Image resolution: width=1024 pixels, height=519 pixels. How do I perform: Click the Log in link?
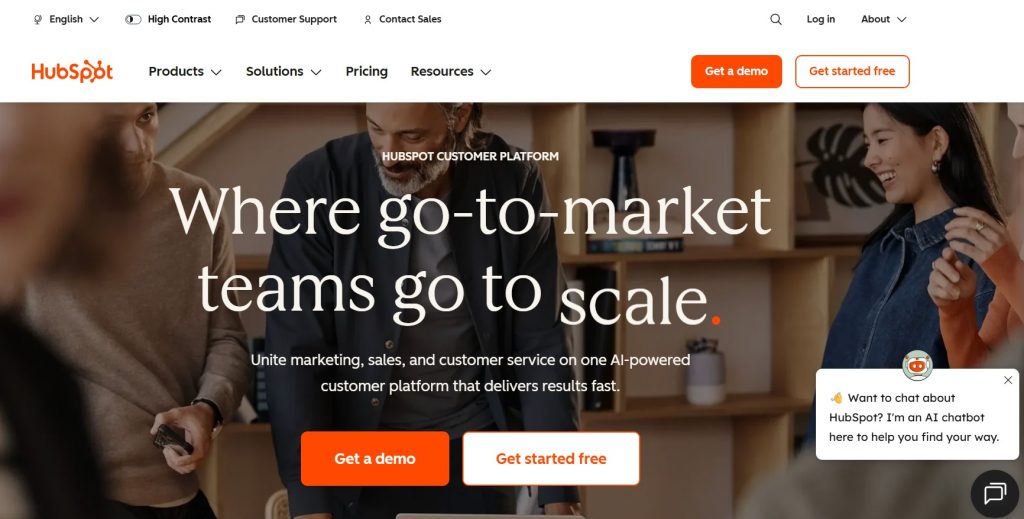tap(820, 20)
